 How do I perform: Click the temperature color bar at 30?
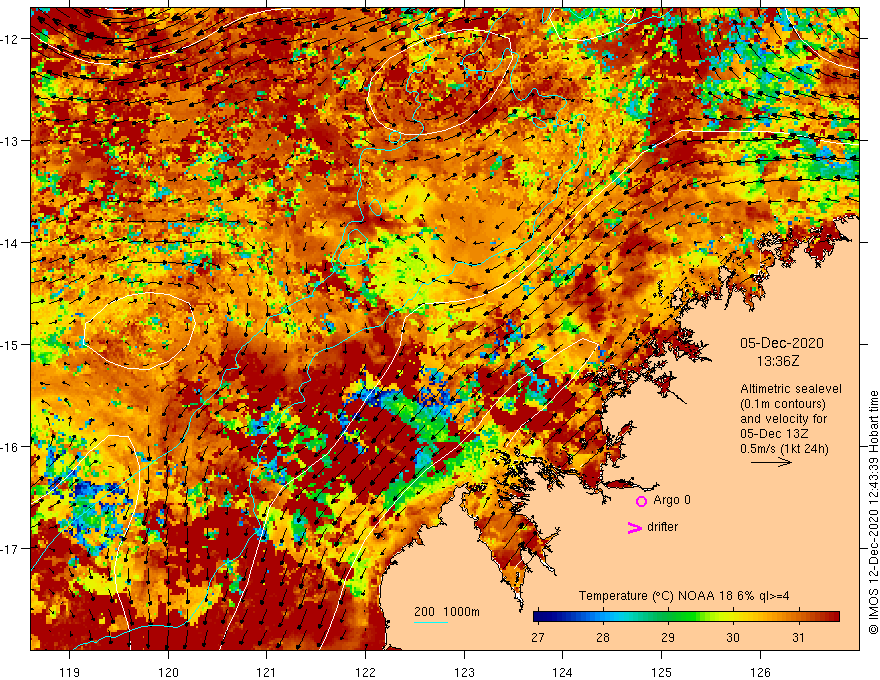(x=732, y=617)
